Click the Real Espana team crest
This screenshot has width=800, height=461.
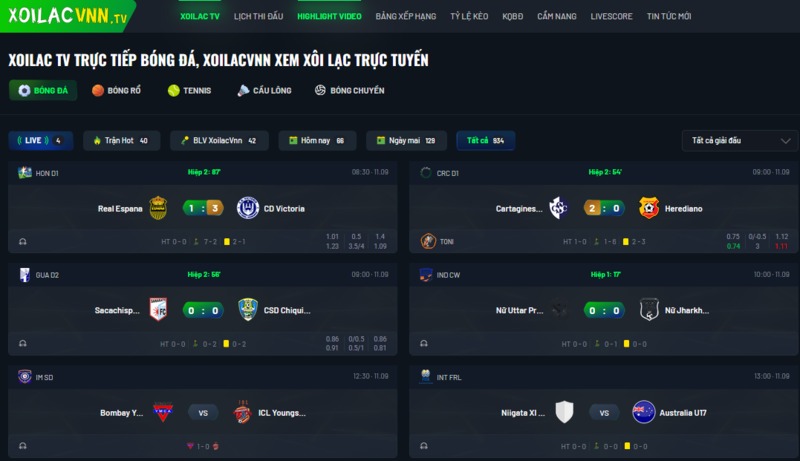(x=158, y=208)
